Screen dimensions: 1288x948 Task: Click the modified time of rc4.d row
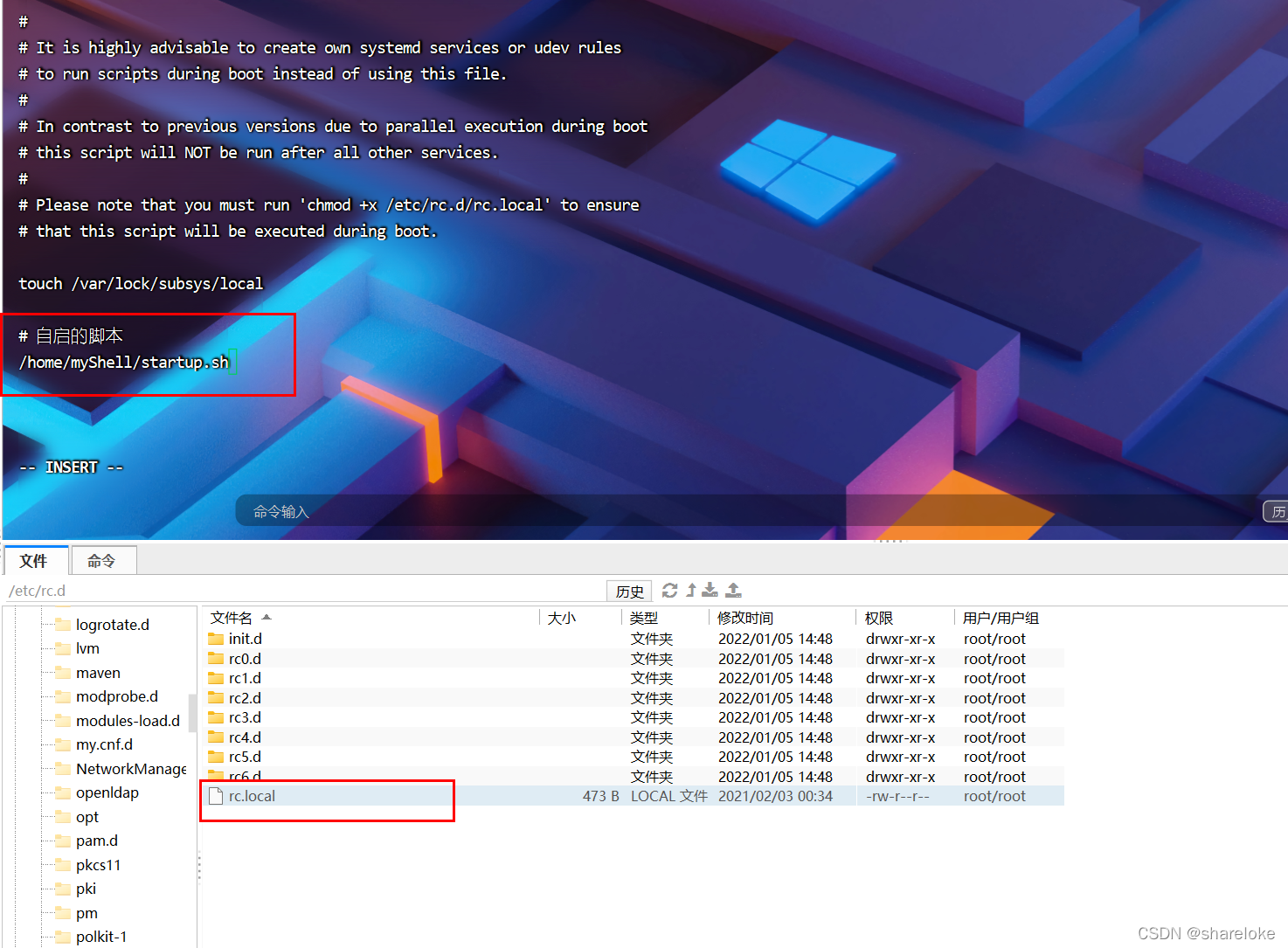point(776,737)
